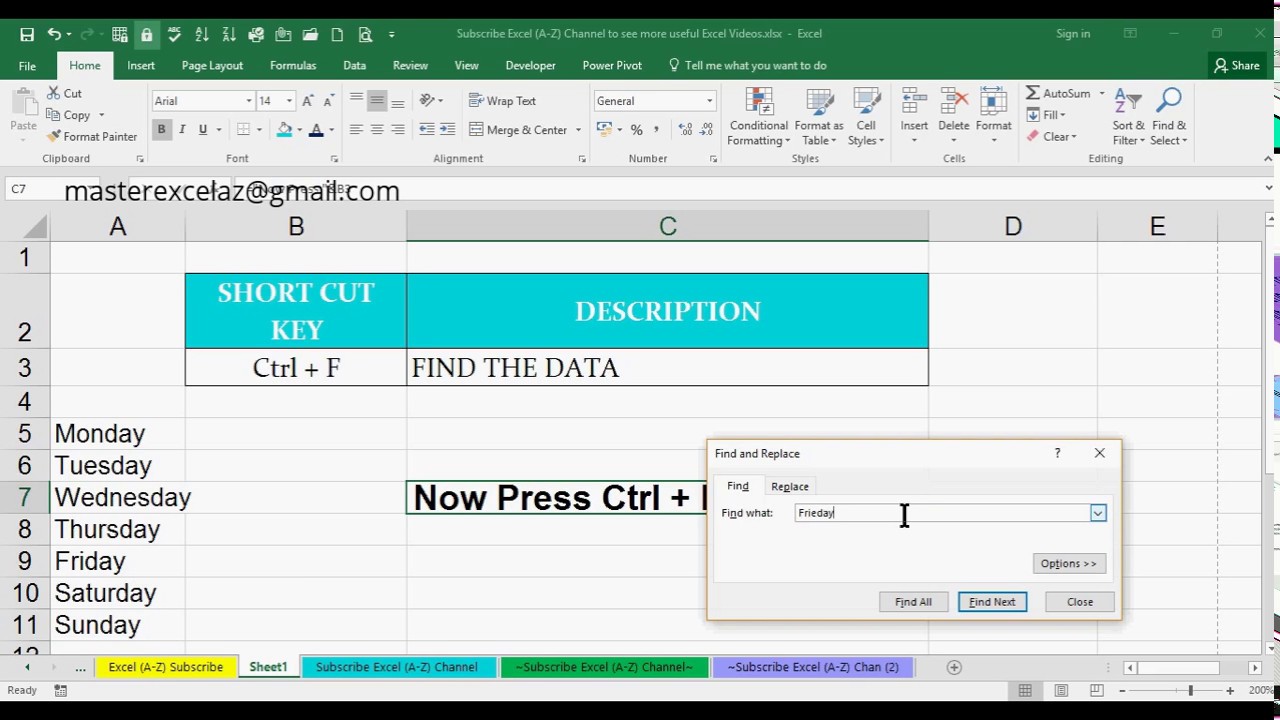Click into the Find what text field

pyautogui.click(x=942, y=513)
